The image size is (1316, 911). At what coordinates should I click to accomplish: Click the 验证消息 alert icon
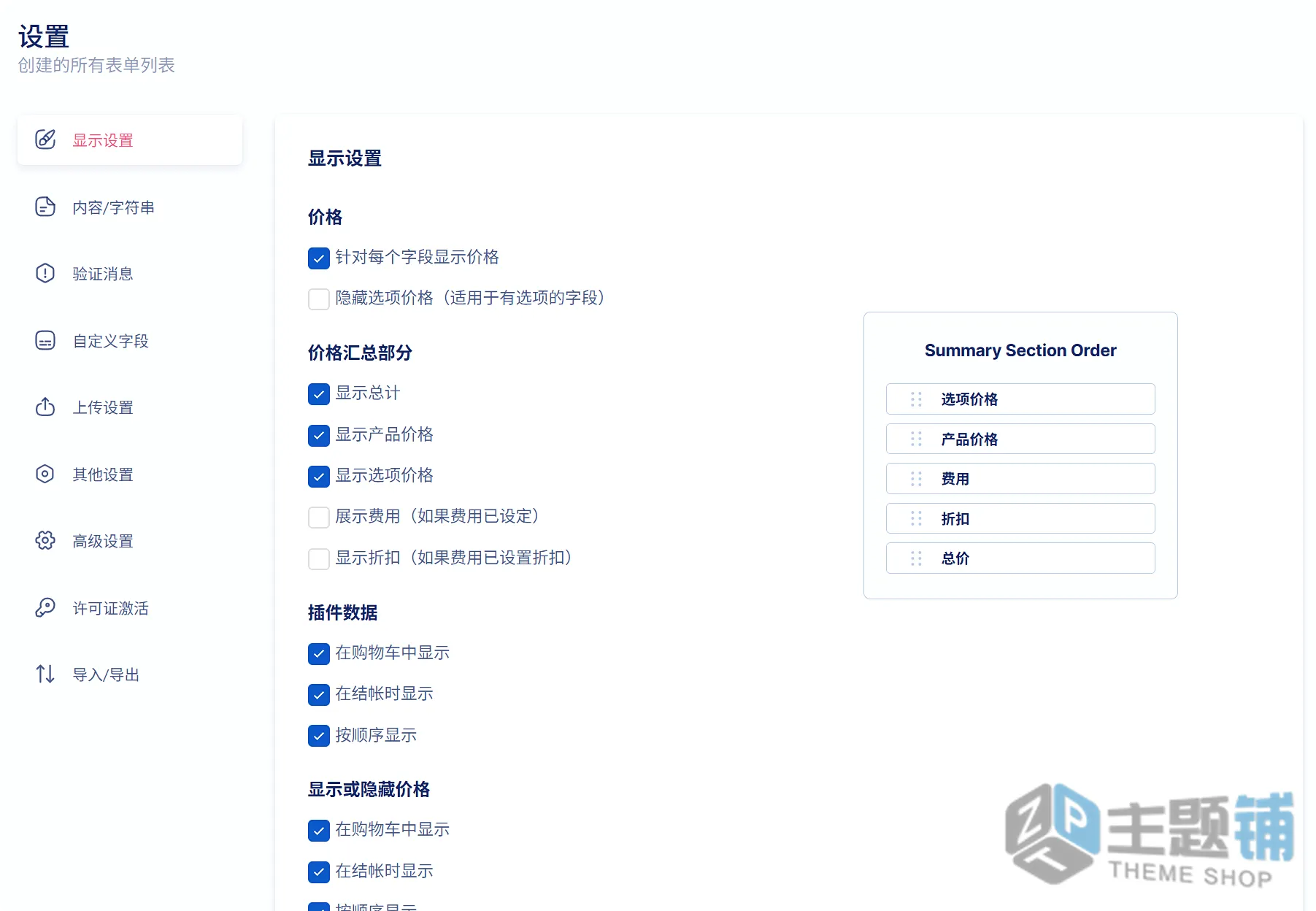pos(45,273)
